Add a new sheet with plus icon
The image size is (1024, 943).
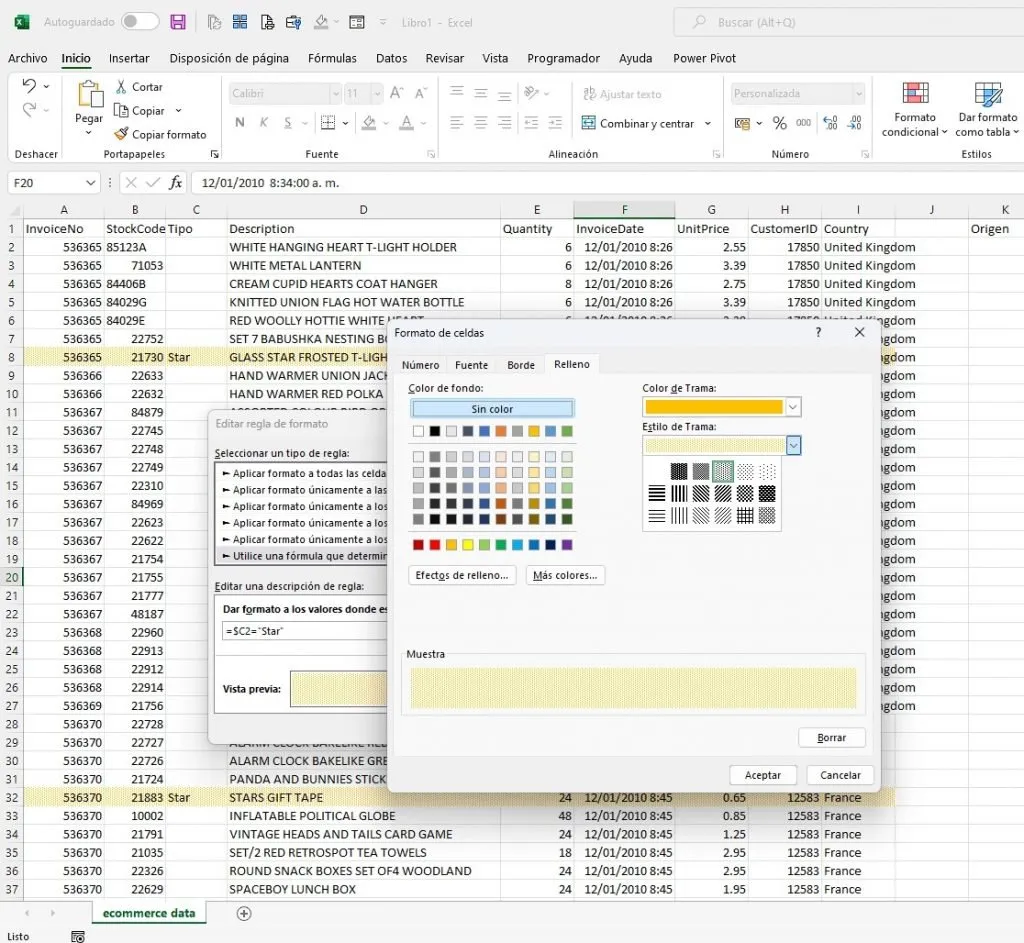244,914
